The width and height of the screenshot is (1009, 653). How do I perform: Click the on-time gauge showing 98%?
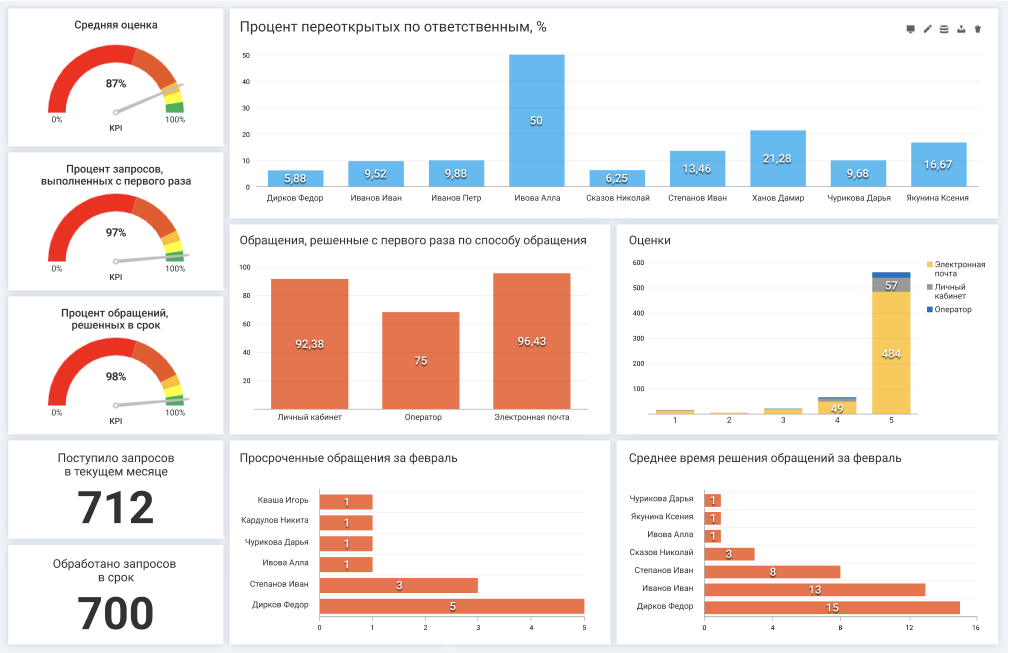(x=116, y=374)
